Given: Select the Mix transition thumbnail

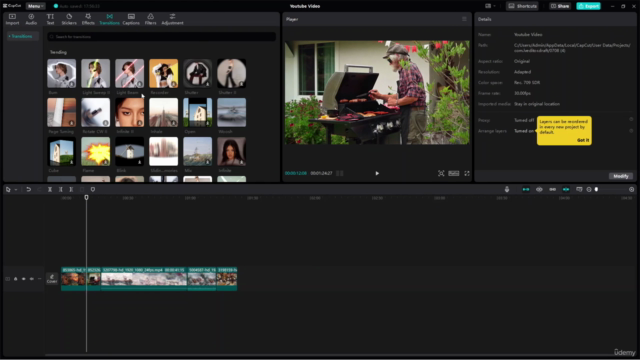Looking at the screenshot, I should [x=198, y=151].
